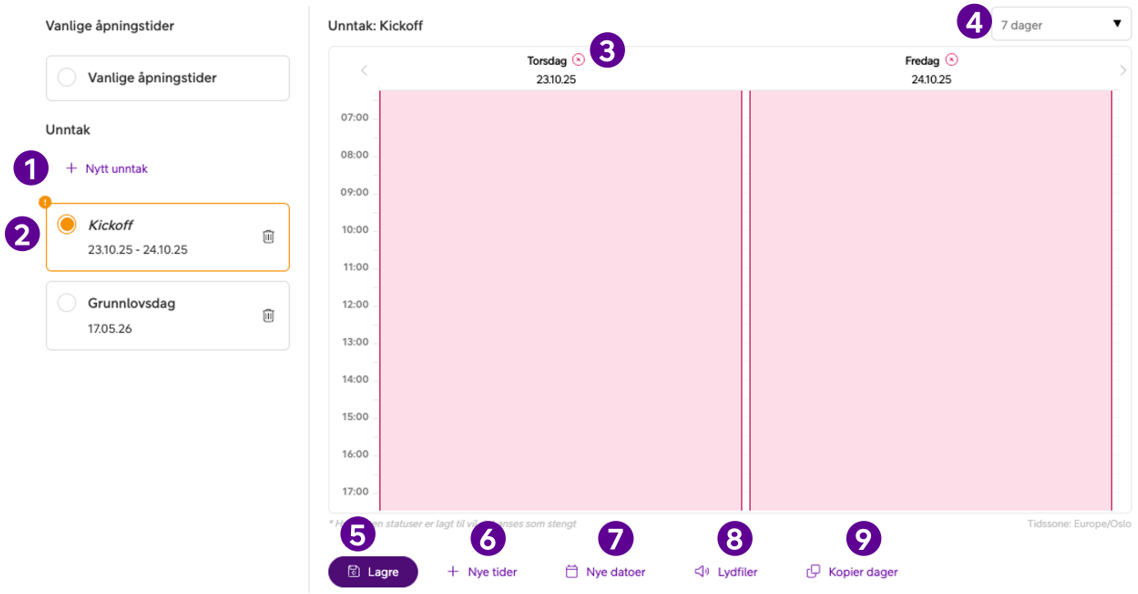Click the red remove icon beside Fredag
The width and height of the screenshot is (1138, 594).
[951, 60]
